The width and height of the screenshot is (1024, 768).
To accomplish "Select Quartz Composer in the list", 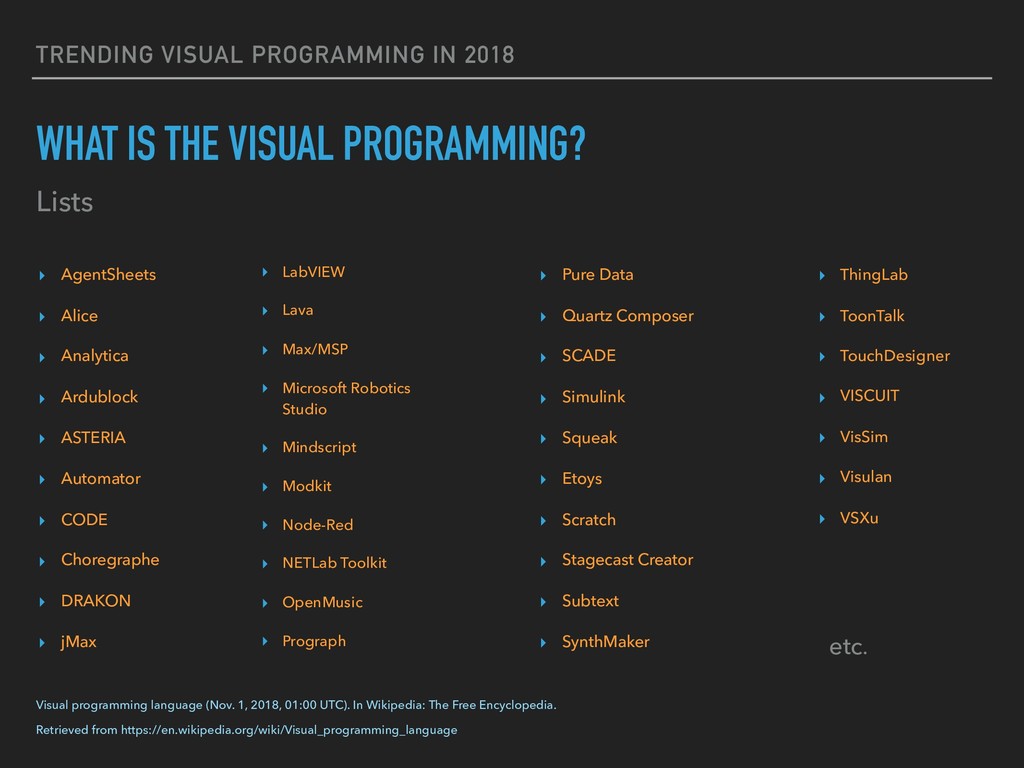I will tap(628, 316).
